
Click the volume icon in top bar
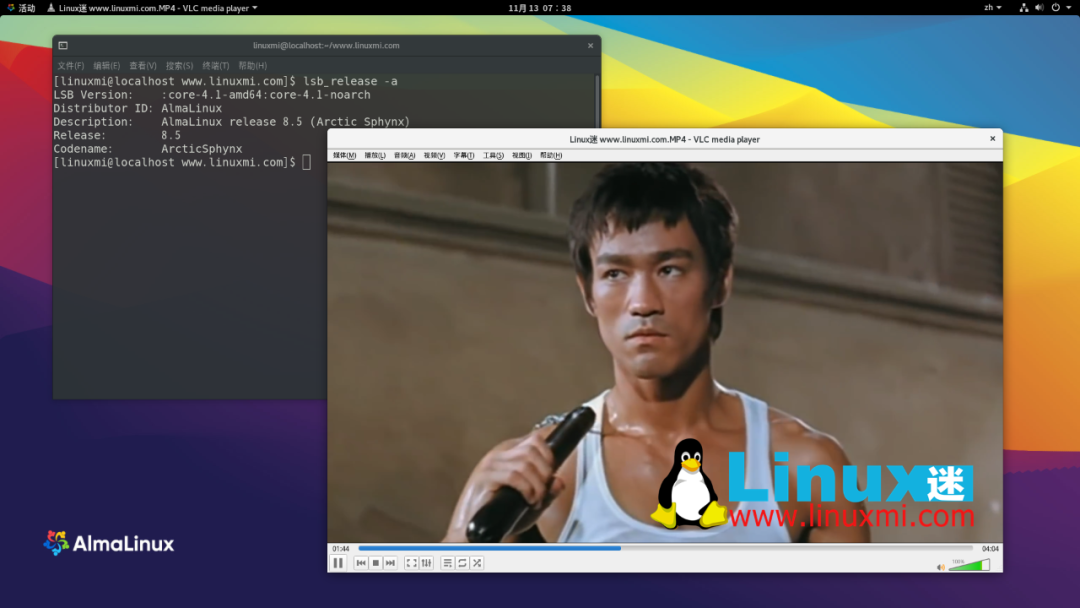coord(1039,8)
